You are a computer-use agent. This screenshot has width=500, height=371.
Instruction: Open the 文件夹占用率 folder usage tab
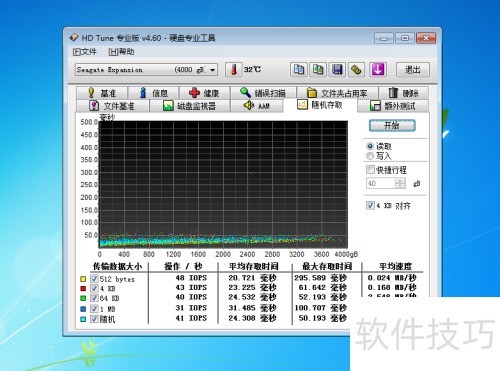coord(337,93)
